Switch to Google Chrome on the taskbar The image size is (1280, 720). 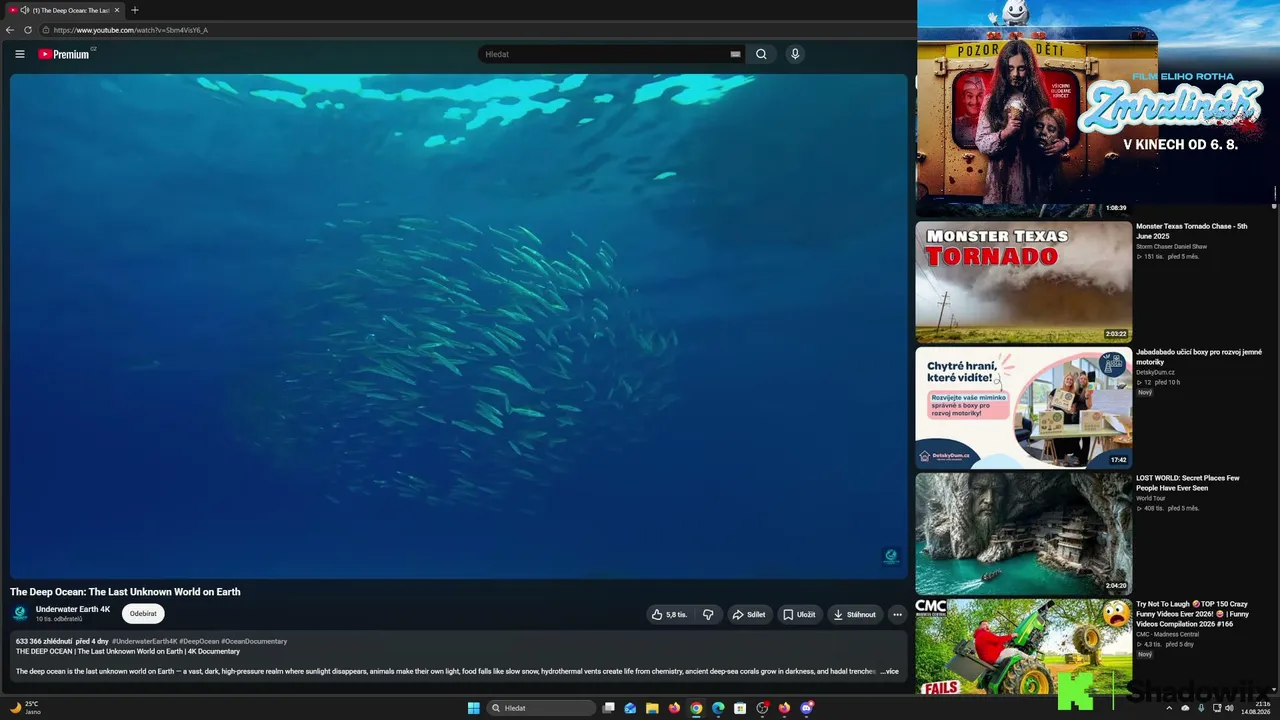point(696,708)
